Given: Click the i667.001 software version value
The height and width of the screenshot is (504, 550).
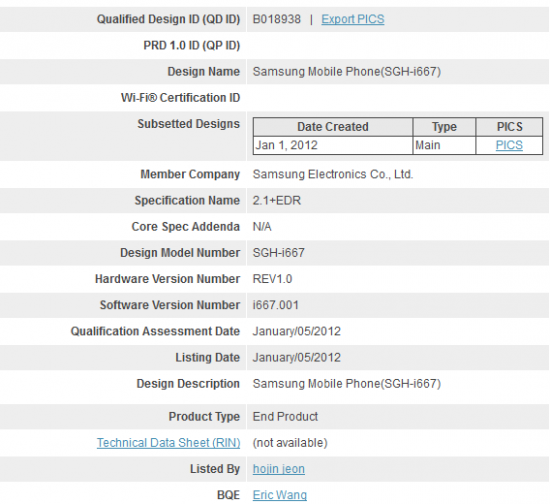Looking at the screenshot, I should tap(276, 305).
